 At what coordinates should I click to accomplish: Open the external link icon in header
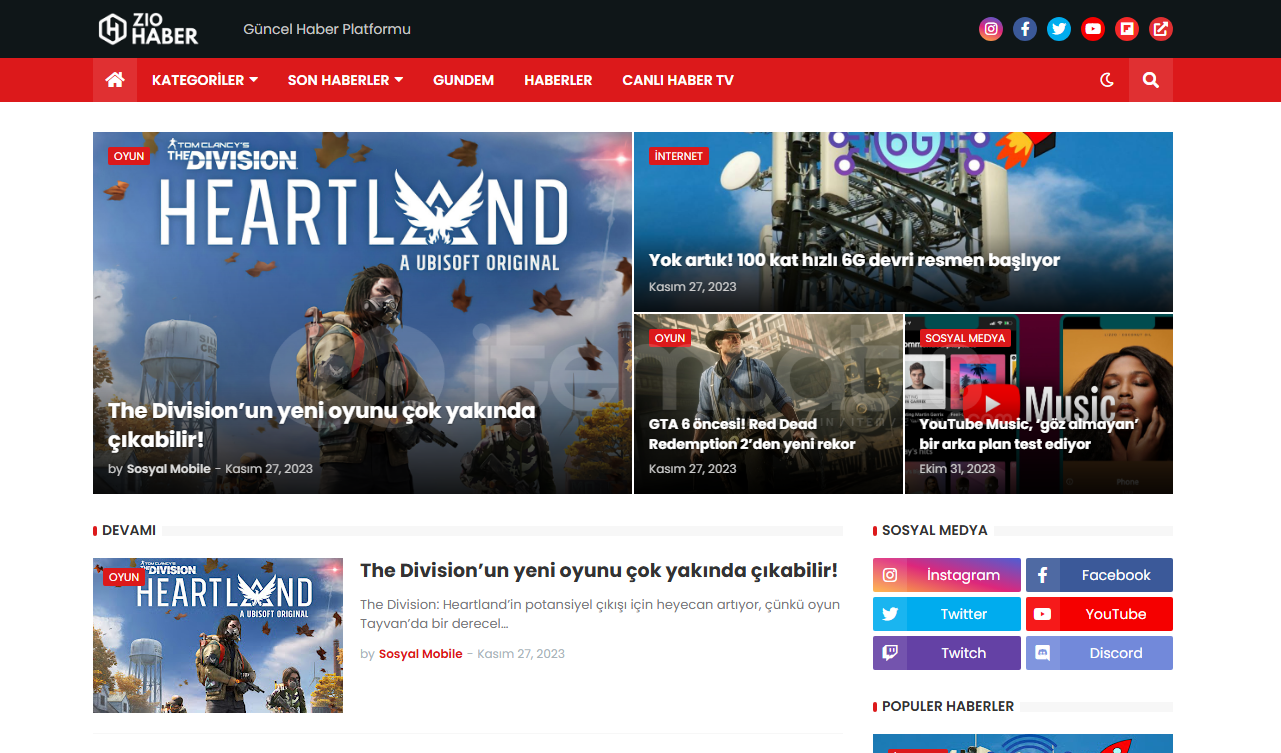[1161, 29]
